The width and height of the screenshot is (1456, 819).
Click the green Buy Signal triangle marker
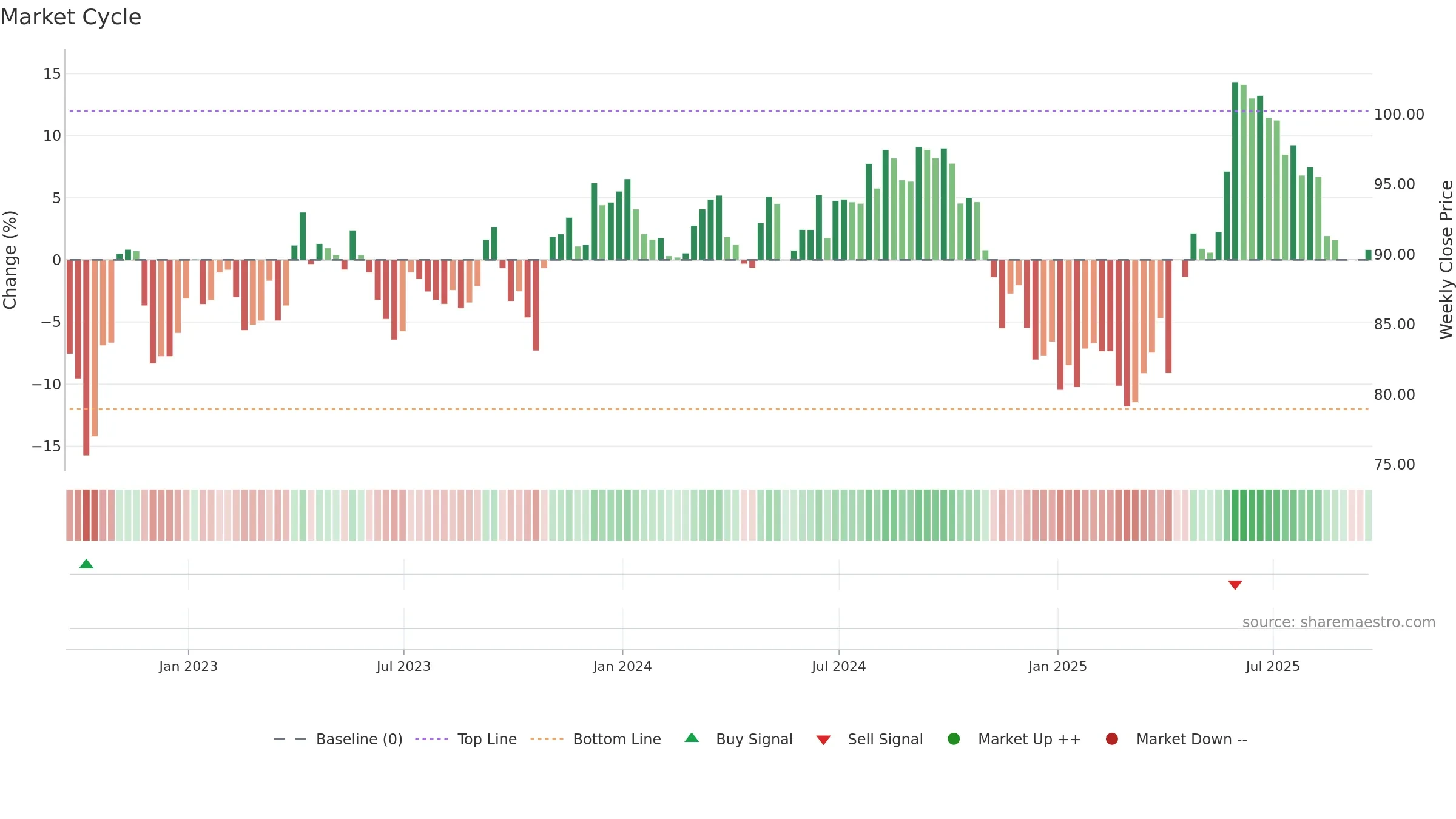click(86, 564)
